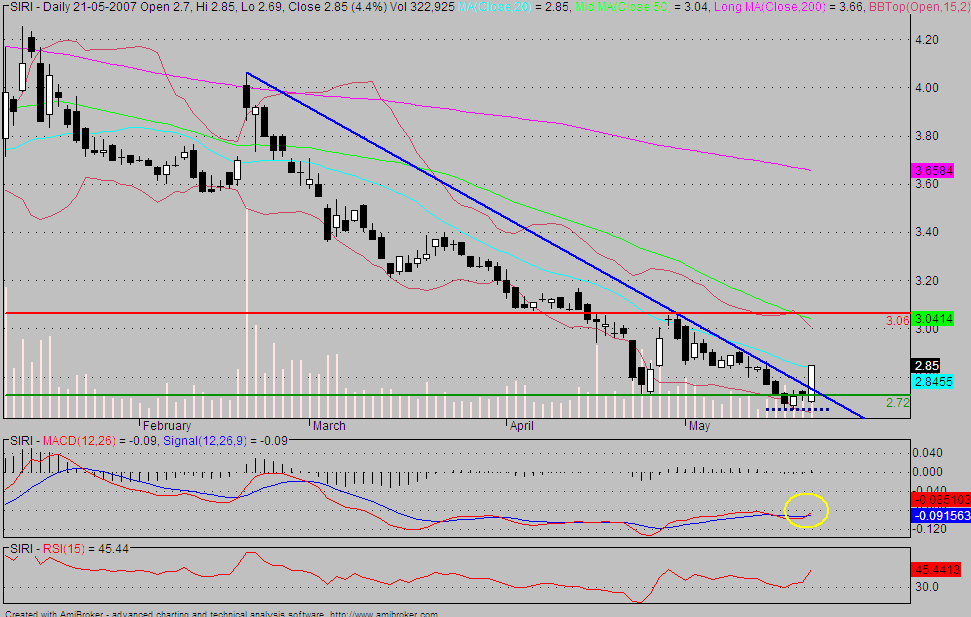Viewport: 971px width, 617px height.
Task: Click the magenta 3.6584 value tag
Action: point(933,170)
